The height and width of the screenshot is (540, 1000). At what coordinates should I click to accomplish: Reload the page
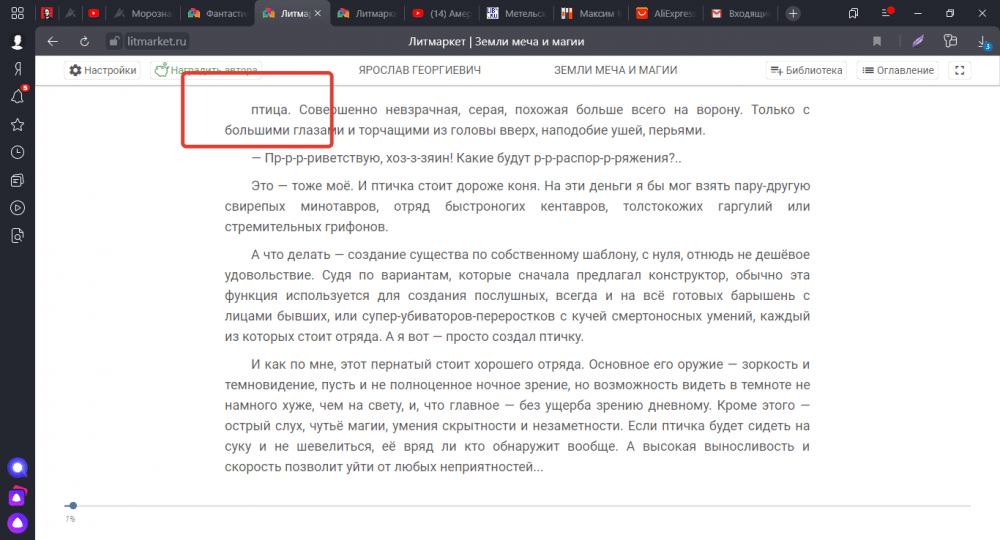[x=85, y=42]
